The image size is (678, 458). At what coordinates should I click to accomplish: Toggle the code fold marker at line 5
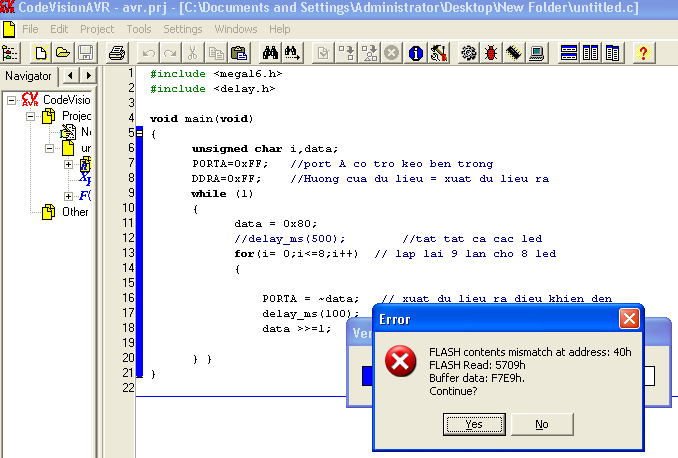pyautogui.click(x=139, y=134)
